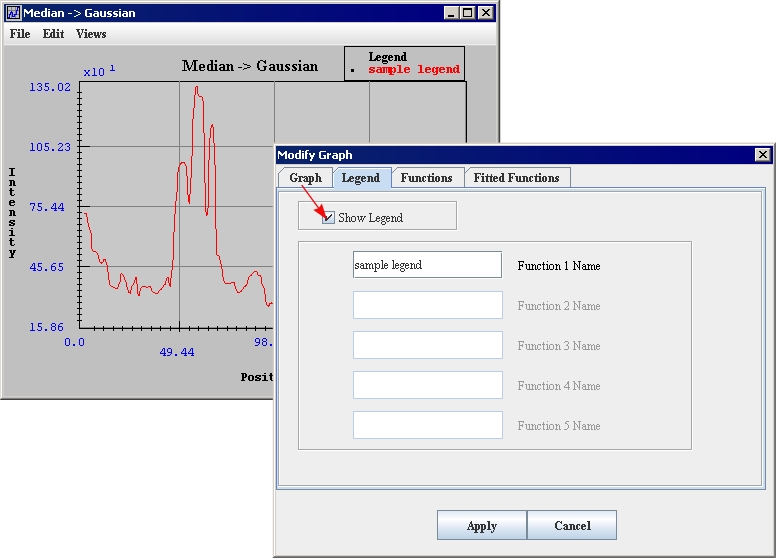The height and width of the screenshot is (558, 776).
Task: Switch to the Graph tab
Action: [x=305, y=178]
